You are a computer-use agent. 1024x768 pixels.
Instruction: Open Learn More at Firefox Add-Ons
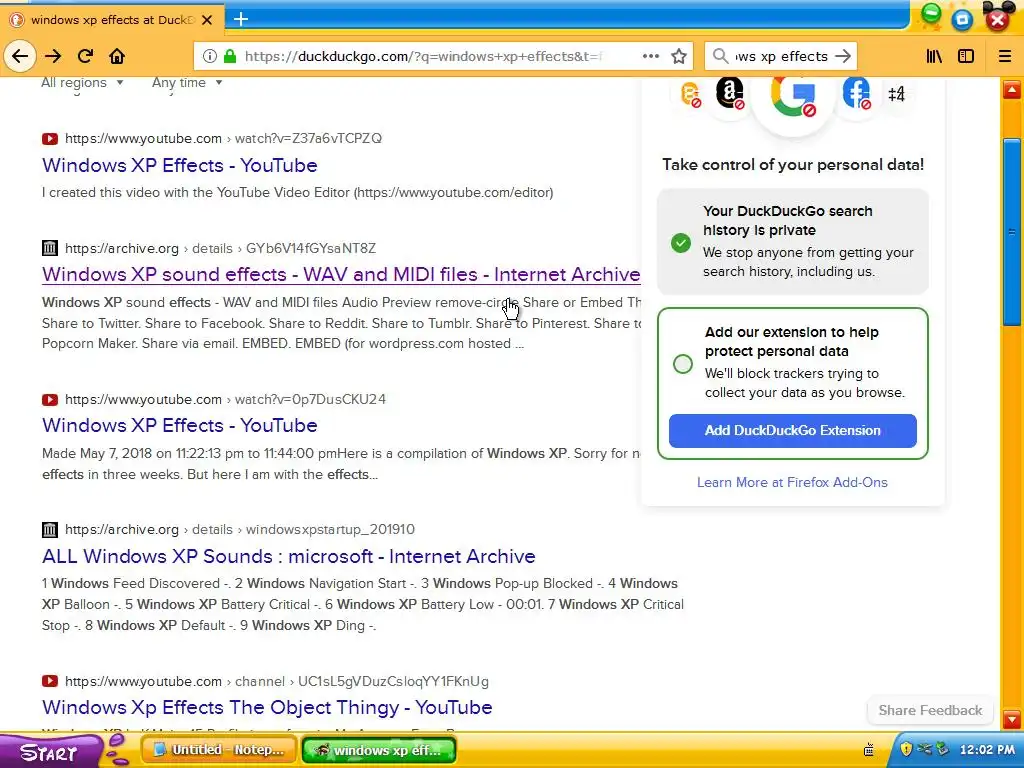click(x=792, y=483)
